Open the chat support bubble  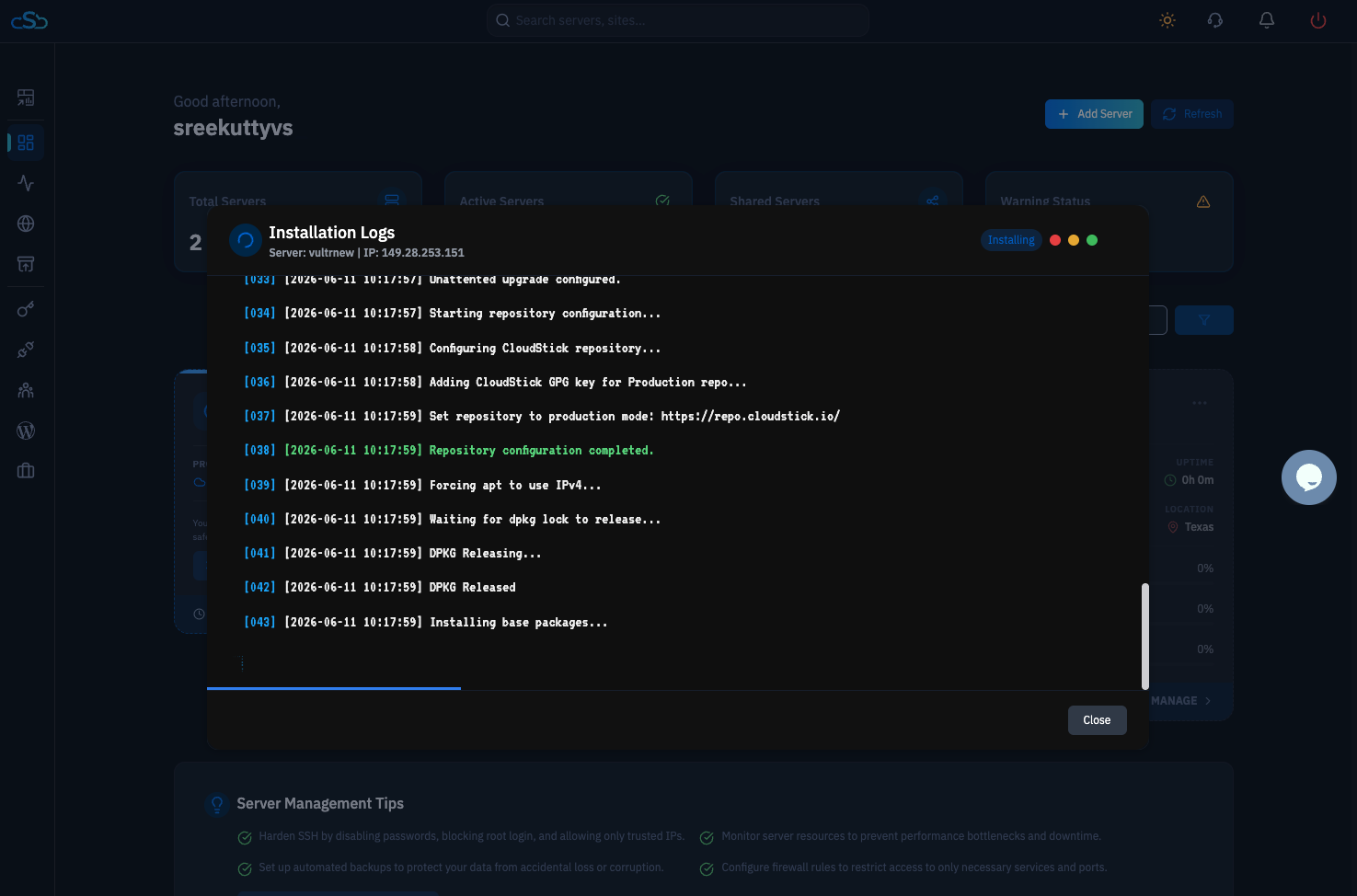tap(1309, 477)
